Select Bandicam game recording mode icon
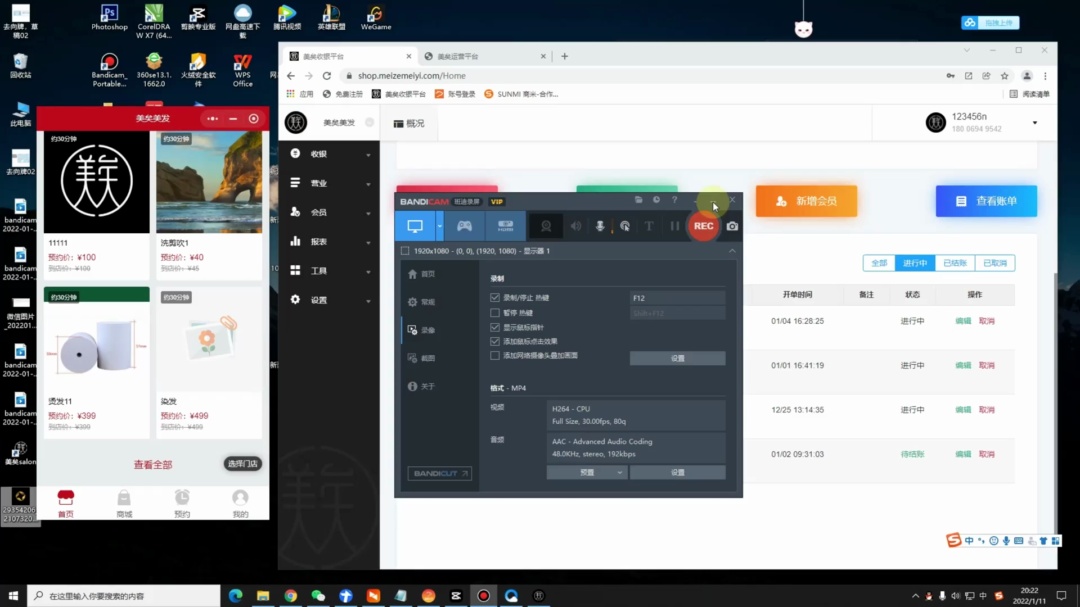This screenshot has height=607, width=1080. point(465,226)
